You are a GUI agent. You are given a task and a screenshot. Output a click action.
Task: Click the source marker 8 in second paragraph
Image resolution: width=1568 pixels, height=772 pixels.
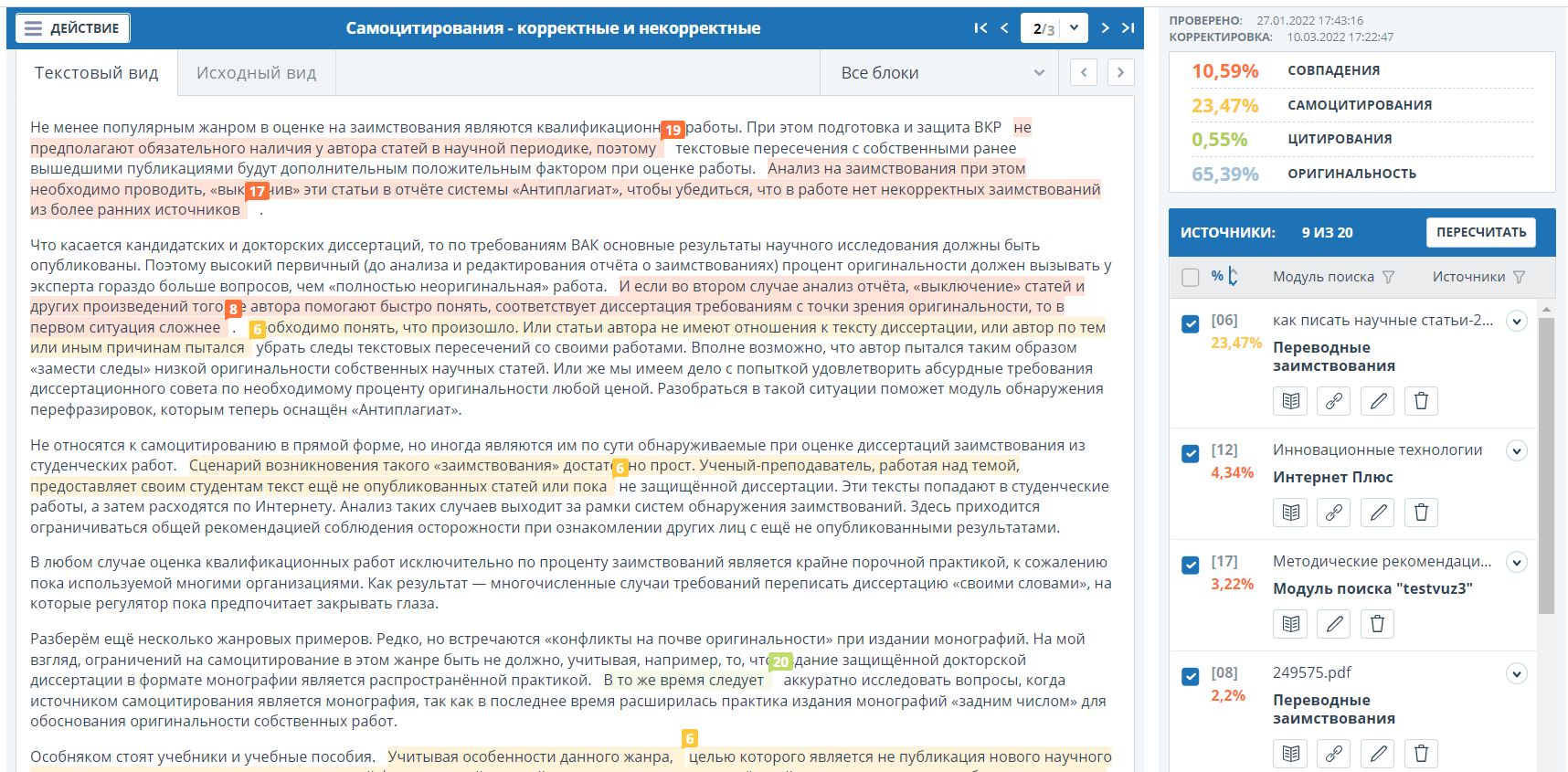tap(233, 309)
